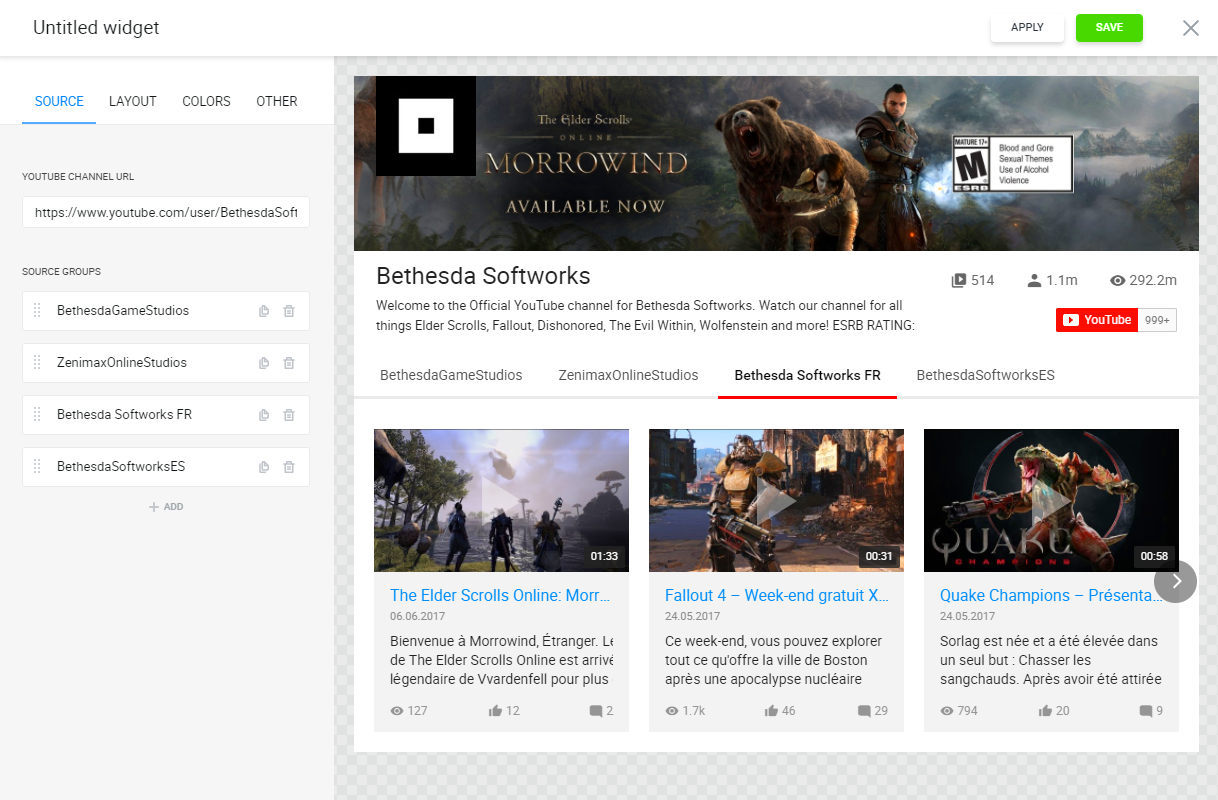The height and width of the screenshot is (800, 1218).
Task: Add a new source group
Action: [166, 507]
